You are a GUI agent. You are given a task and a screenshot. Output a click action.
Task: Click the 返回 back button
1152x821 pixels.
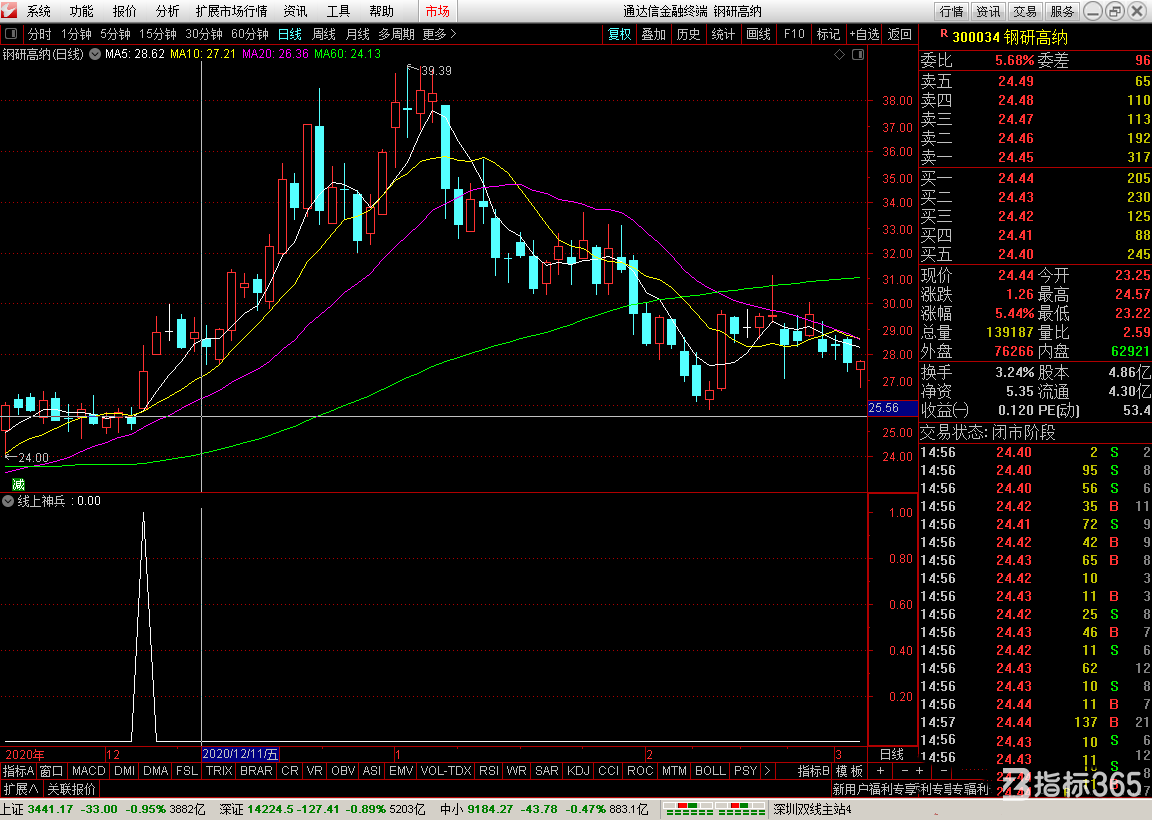tap(899, 34)
